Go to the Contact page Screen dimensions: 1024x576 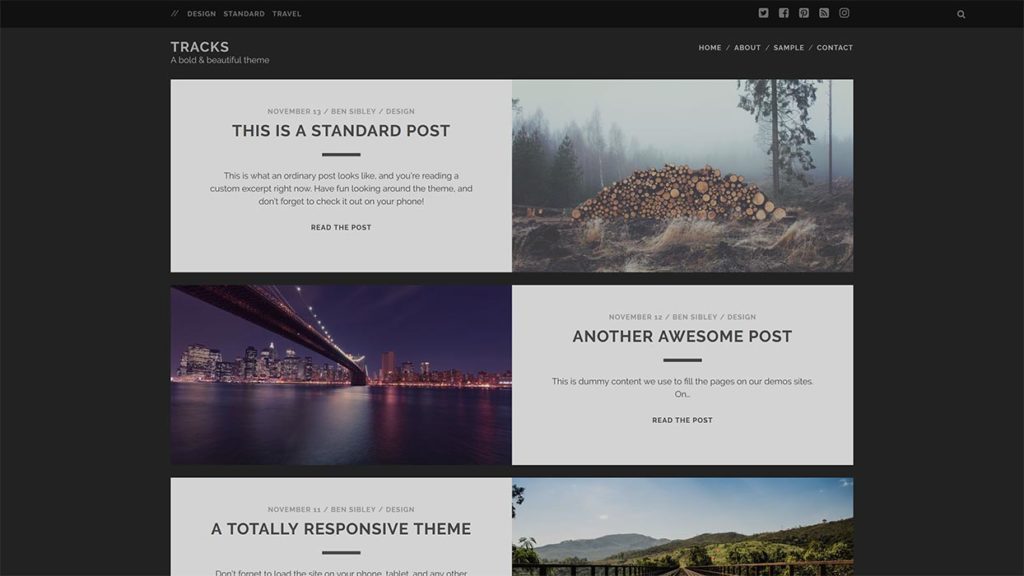click(834, 48)
